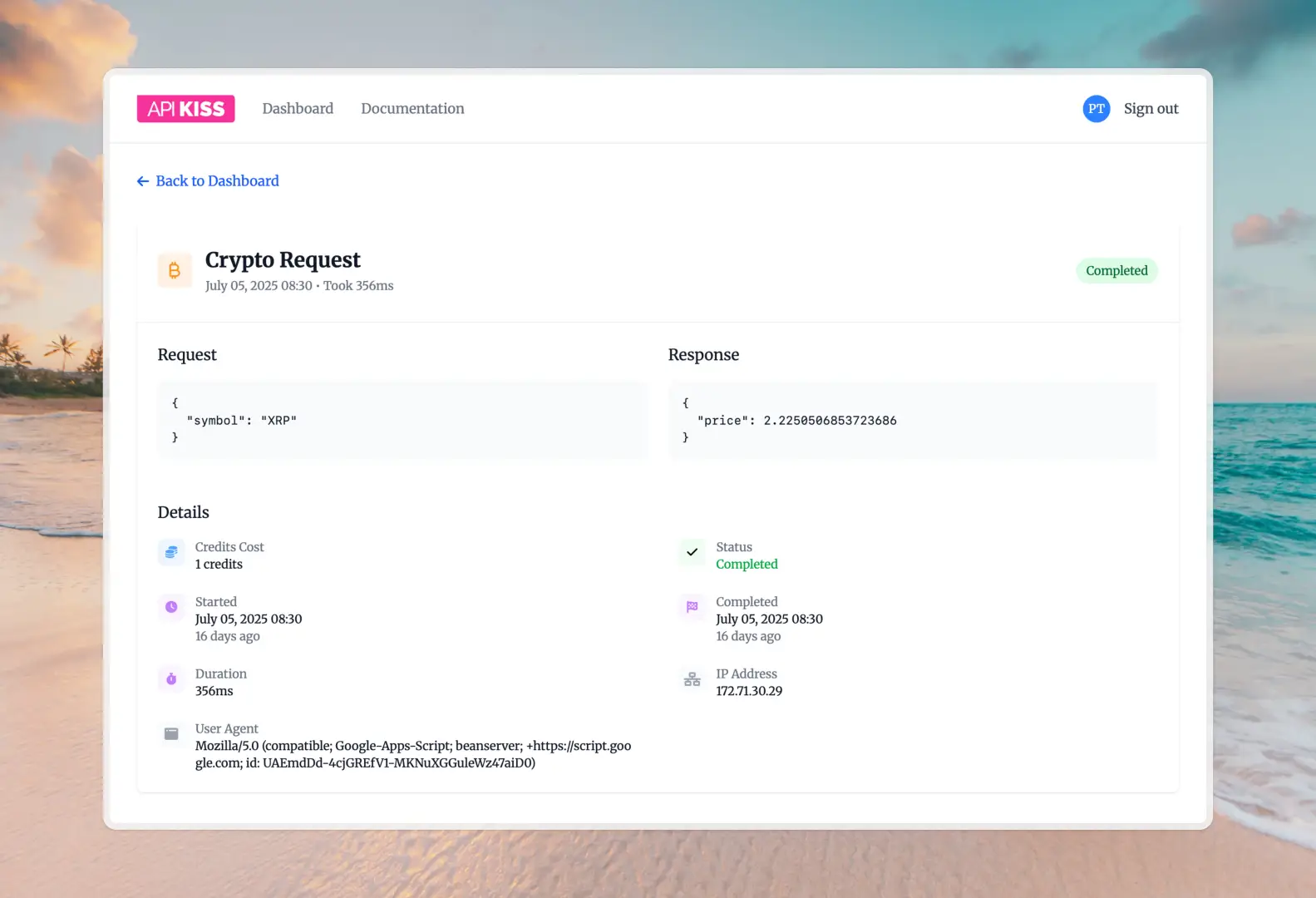This screenshot has height=898, width=1316.
Task: Click the back arrow icon
Action: [143, 181]
